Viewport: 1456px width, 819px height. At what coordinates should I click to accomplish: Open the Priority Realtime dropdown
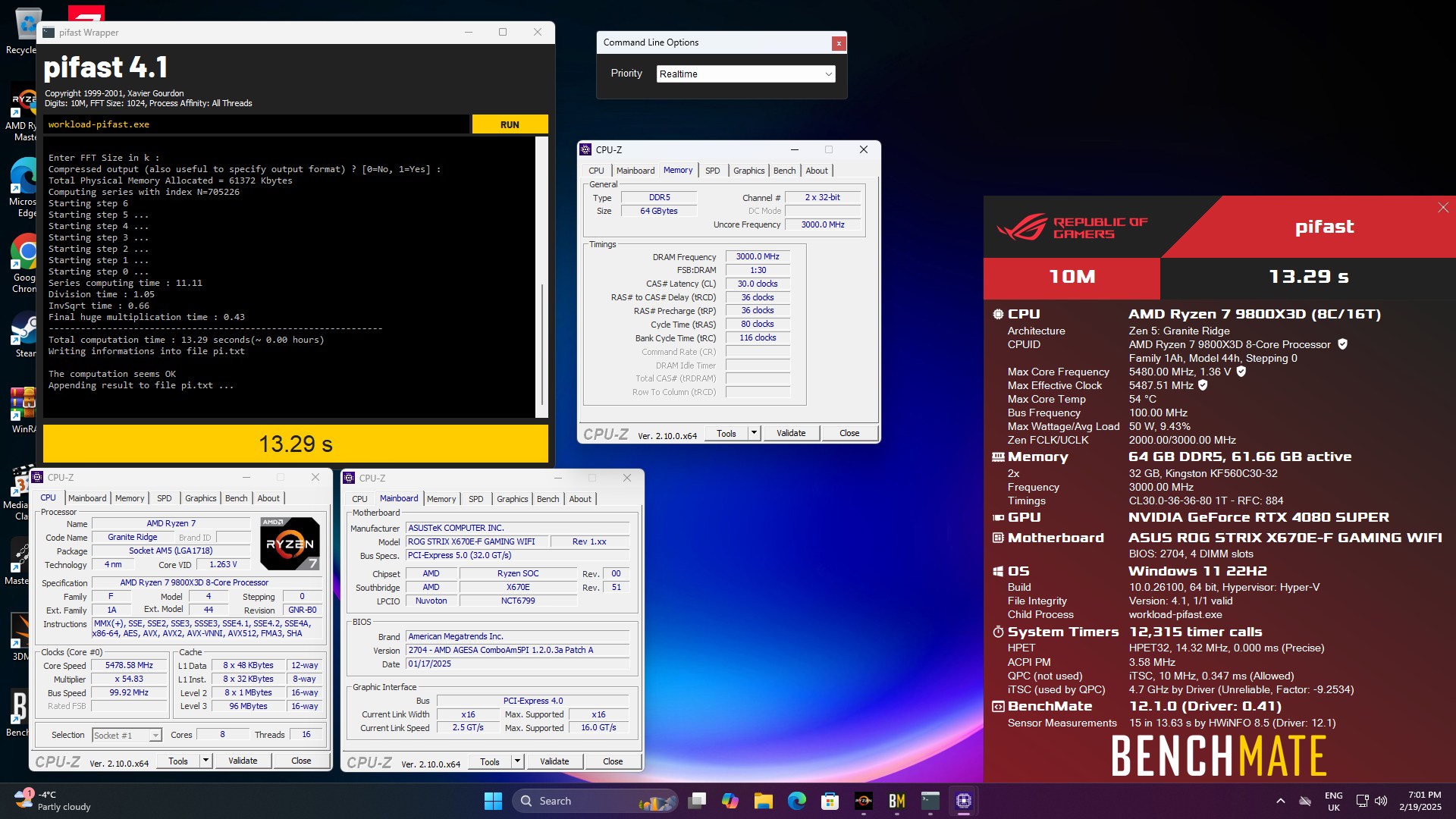[x=746, y=74]
